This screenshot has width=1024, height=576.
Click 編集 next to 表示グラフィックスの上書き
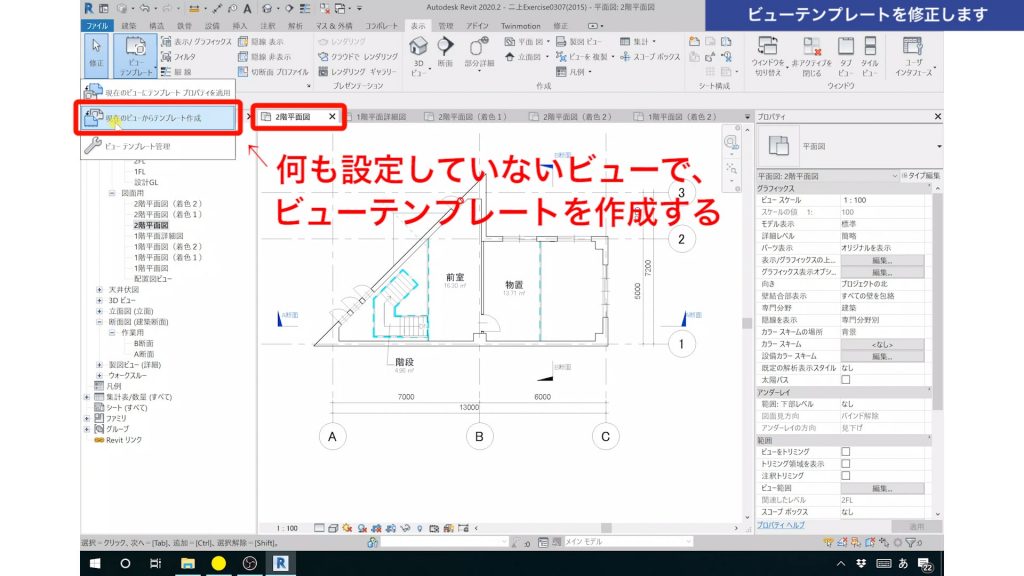tap(881, 262)
